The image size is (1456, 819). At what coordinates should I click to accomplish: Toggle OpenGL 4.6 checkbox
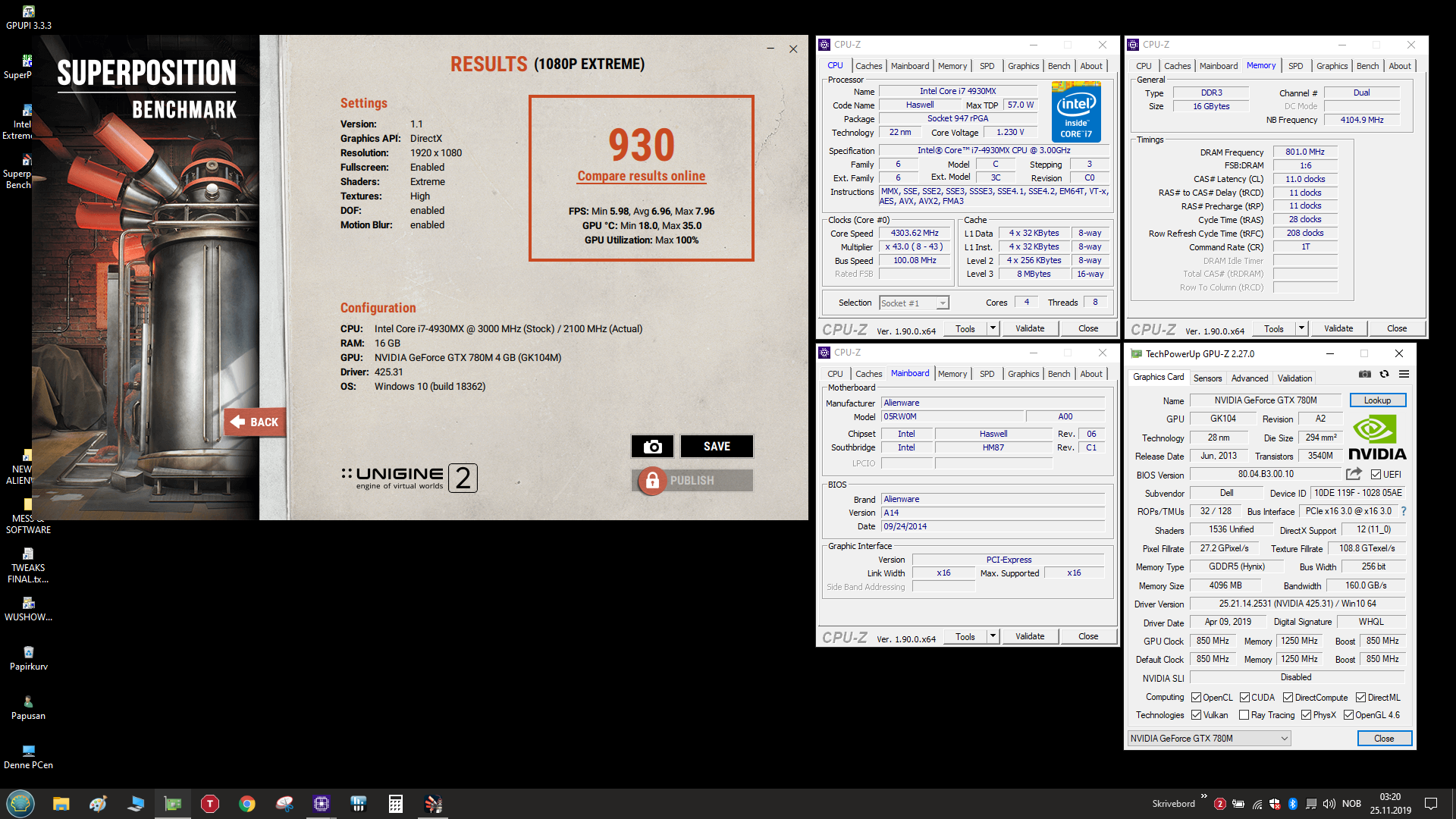point(1348,715)
